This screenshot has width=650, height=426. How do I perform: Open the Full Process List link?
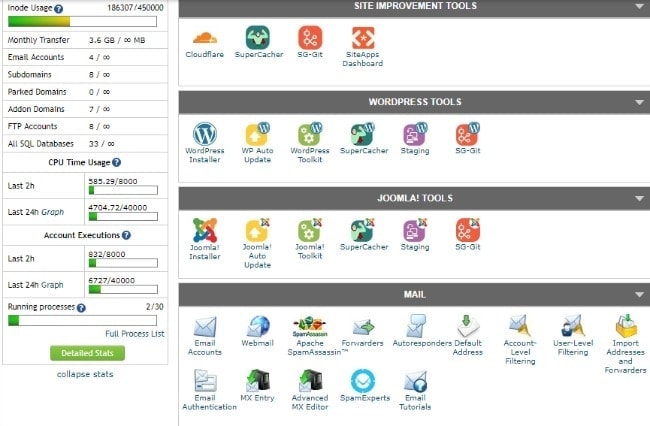[x=135, y=334]
